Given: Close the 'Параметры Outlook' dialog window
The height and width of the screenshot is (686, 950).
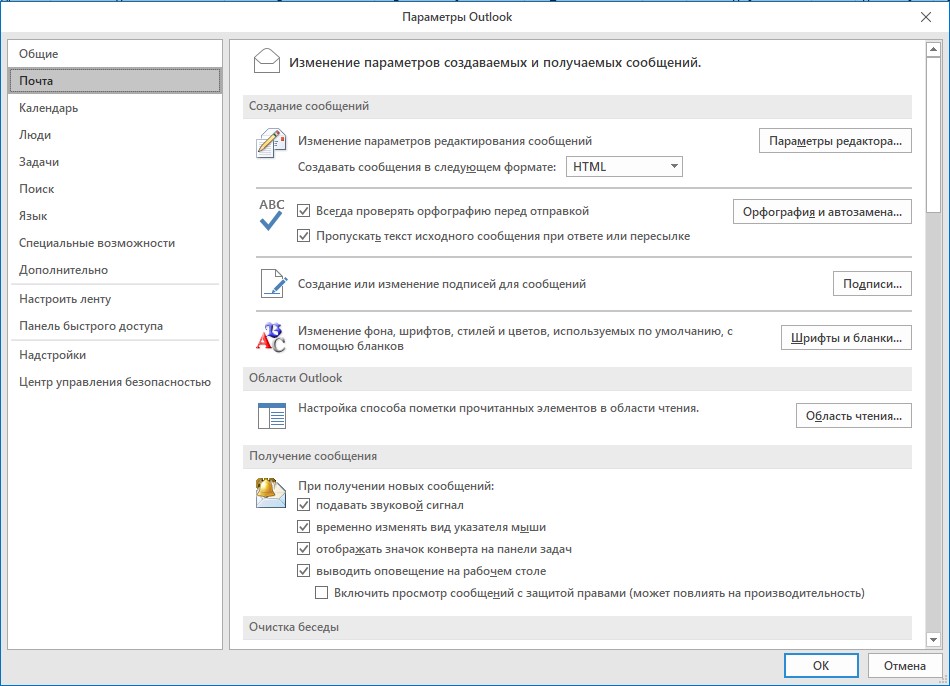Looking at the screenshot, I should click(926, 17).
